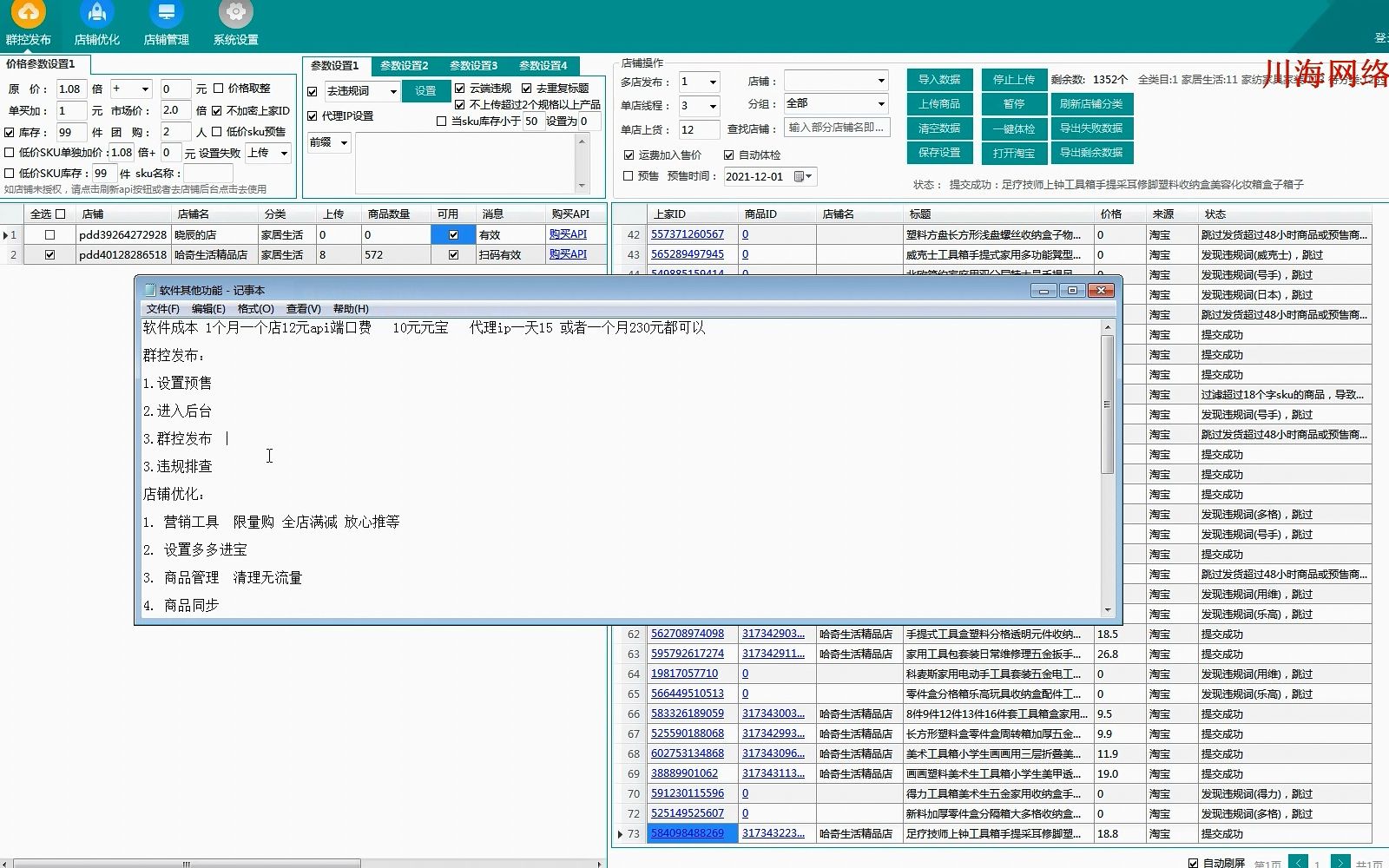This screenshot has width=1389, height=868.
Task: Click the 导出剩余数据 button
Action: (1091, 152)
